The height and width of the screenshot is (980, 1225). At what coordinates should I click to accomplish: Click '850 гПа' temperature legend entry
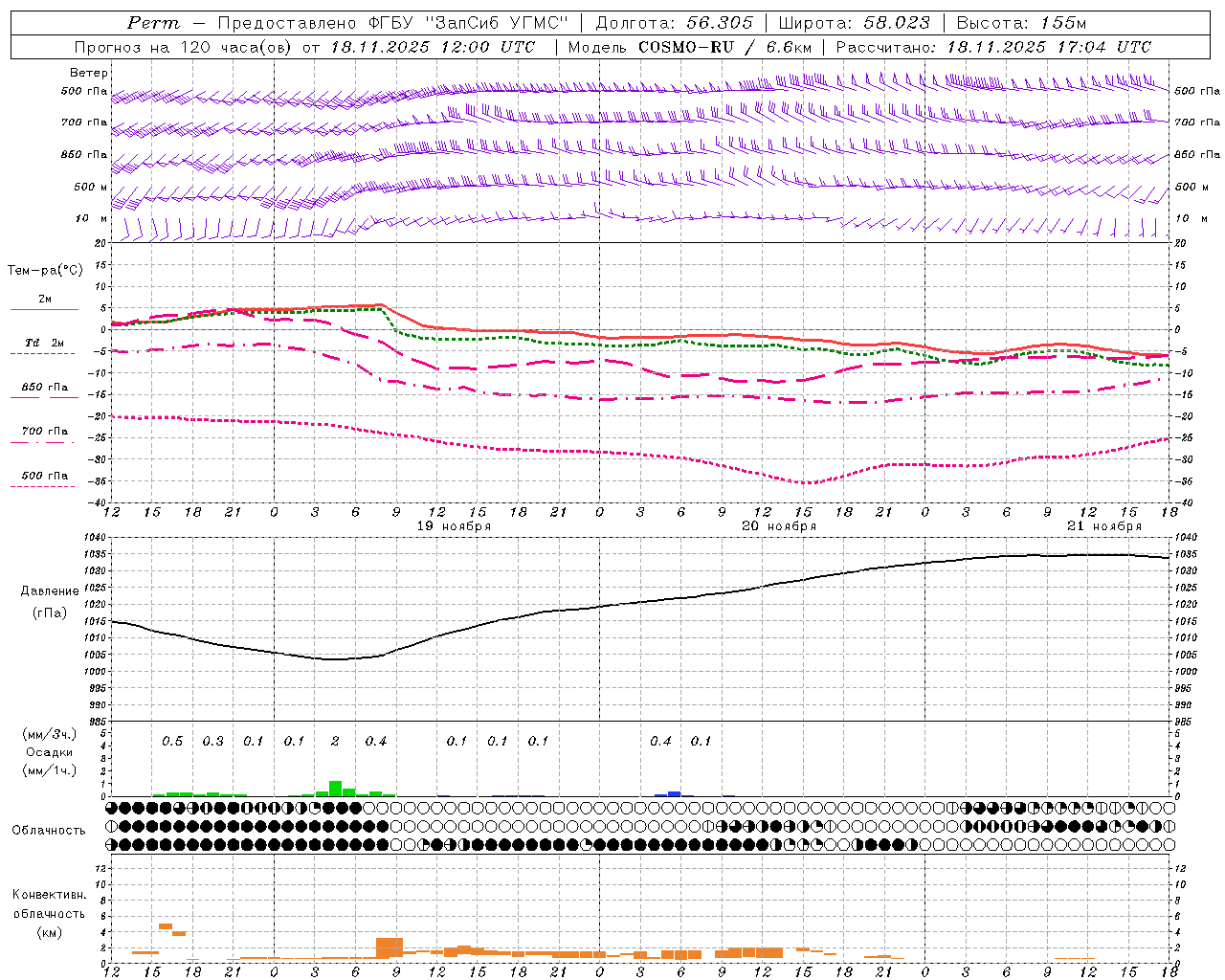(45, 387)
